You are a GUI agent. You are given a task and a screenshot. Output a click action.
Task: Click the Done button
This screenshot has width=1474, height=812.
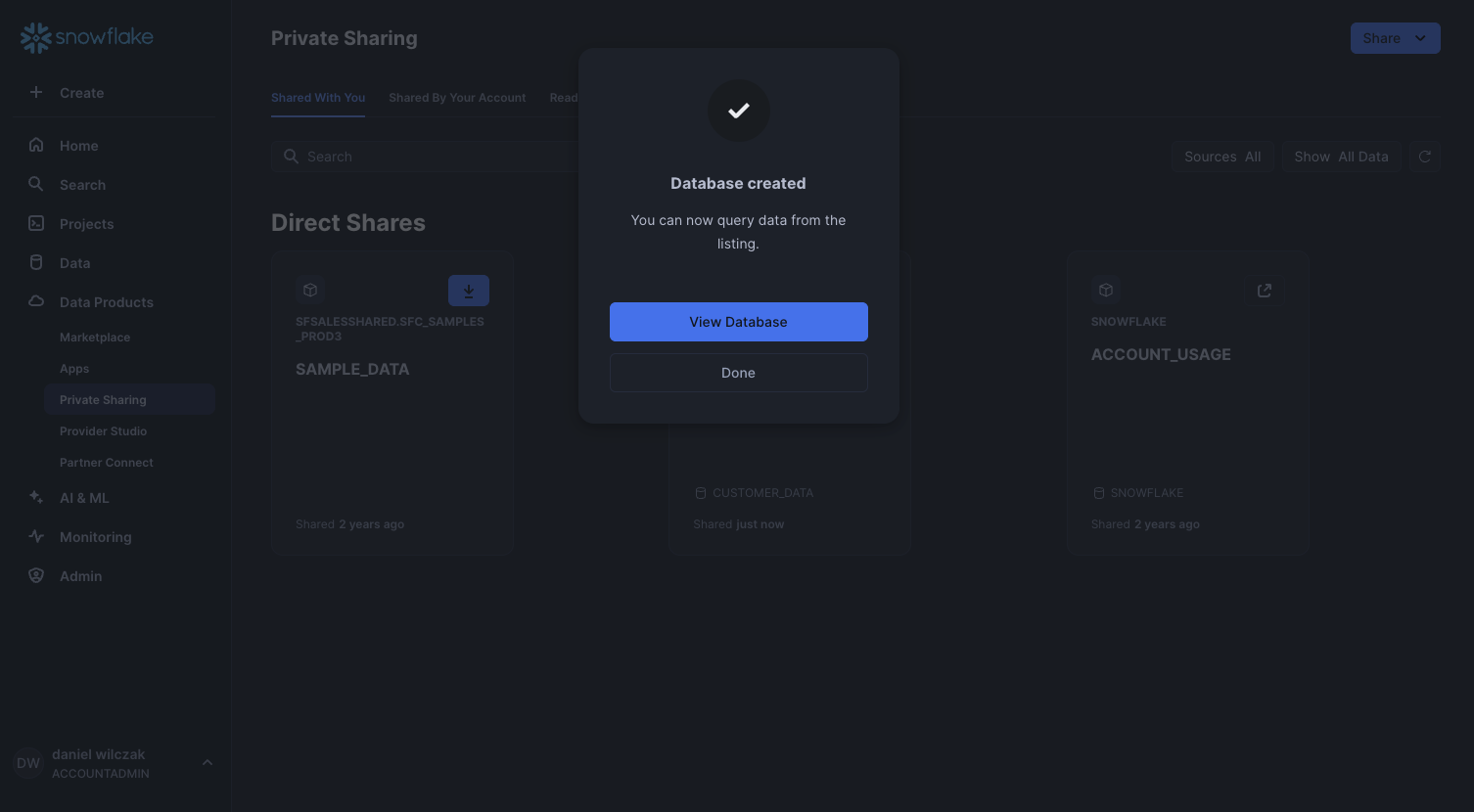pos(738,373)
